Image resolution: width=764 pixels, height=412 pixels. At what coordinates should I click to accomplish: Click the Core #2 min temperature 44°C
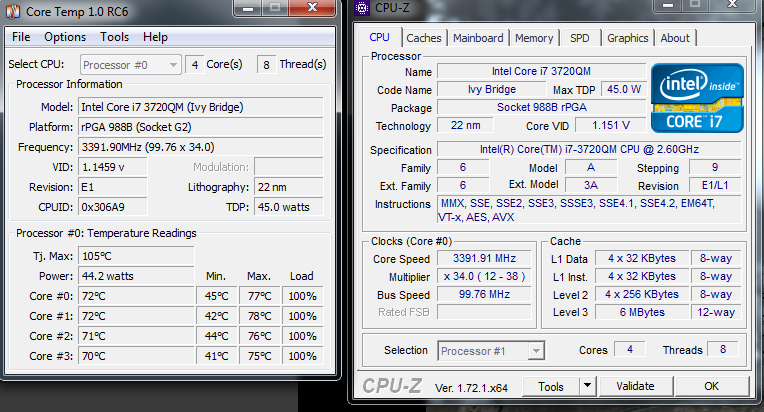coord(216,336)
